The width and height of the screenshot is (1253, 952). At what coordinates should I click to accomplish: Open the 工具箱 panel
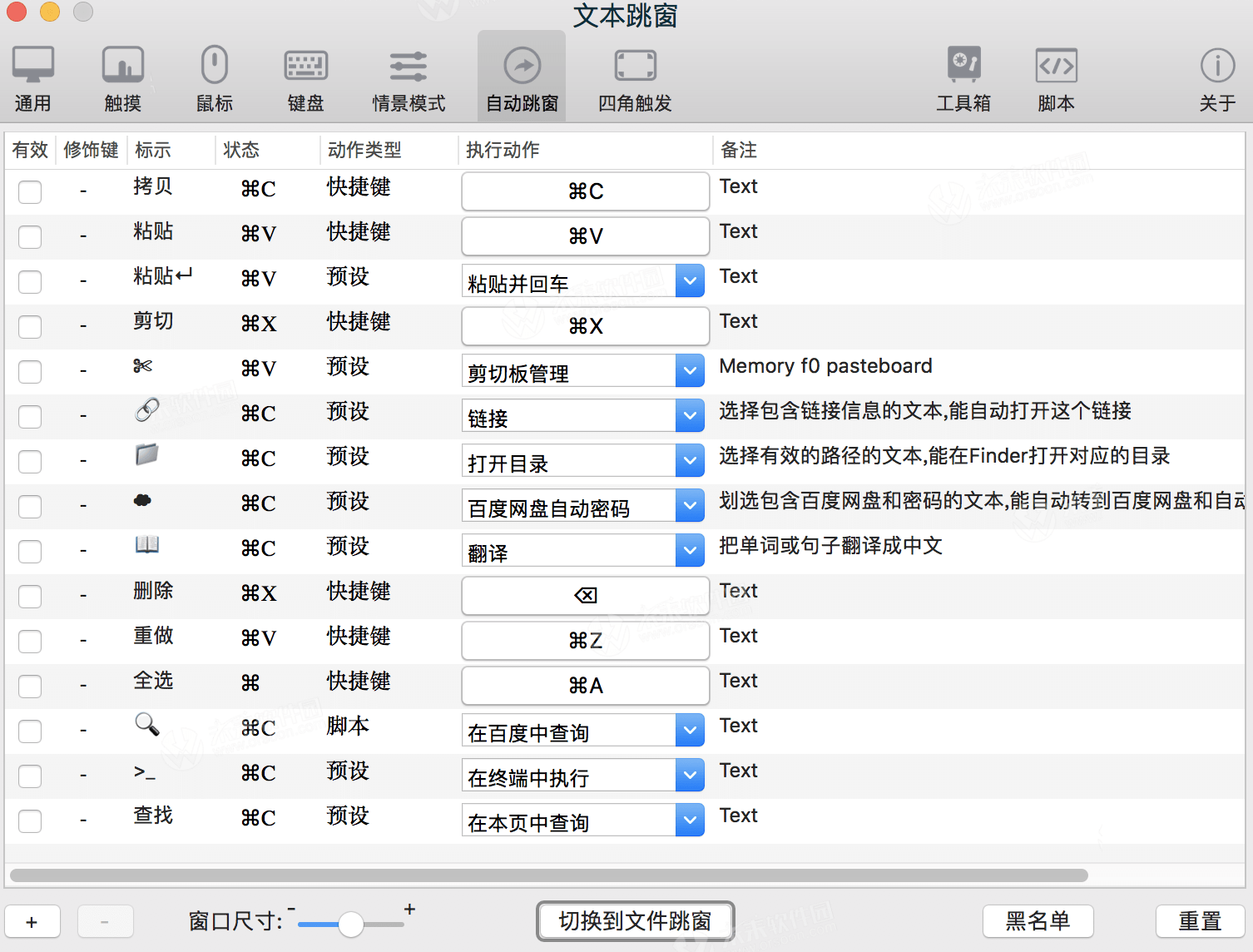963,77
